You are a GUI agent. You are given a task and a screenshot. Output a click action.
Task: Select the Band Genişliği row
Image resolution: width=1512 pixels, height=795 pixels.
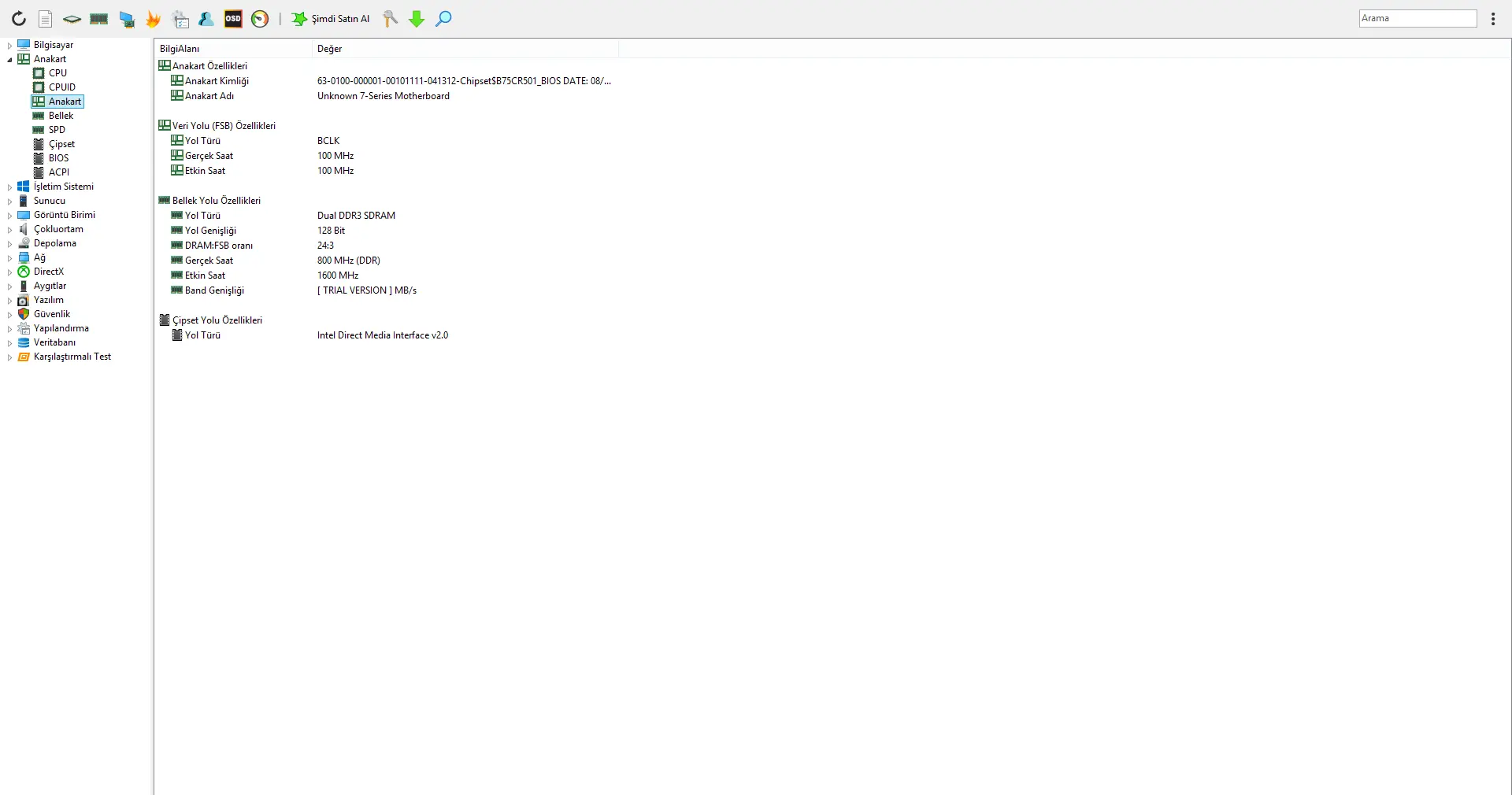[386, 290]
